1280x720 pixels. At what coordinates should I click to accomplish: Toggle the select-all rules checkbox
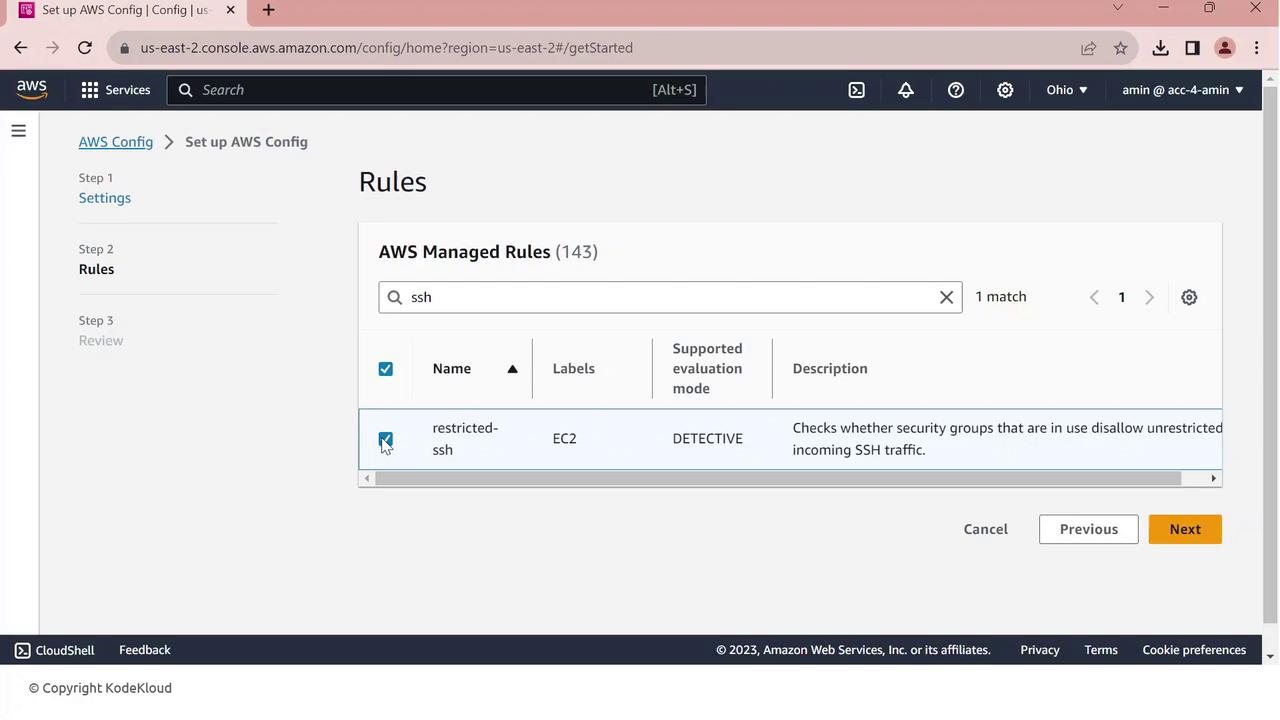pos(386,369)
